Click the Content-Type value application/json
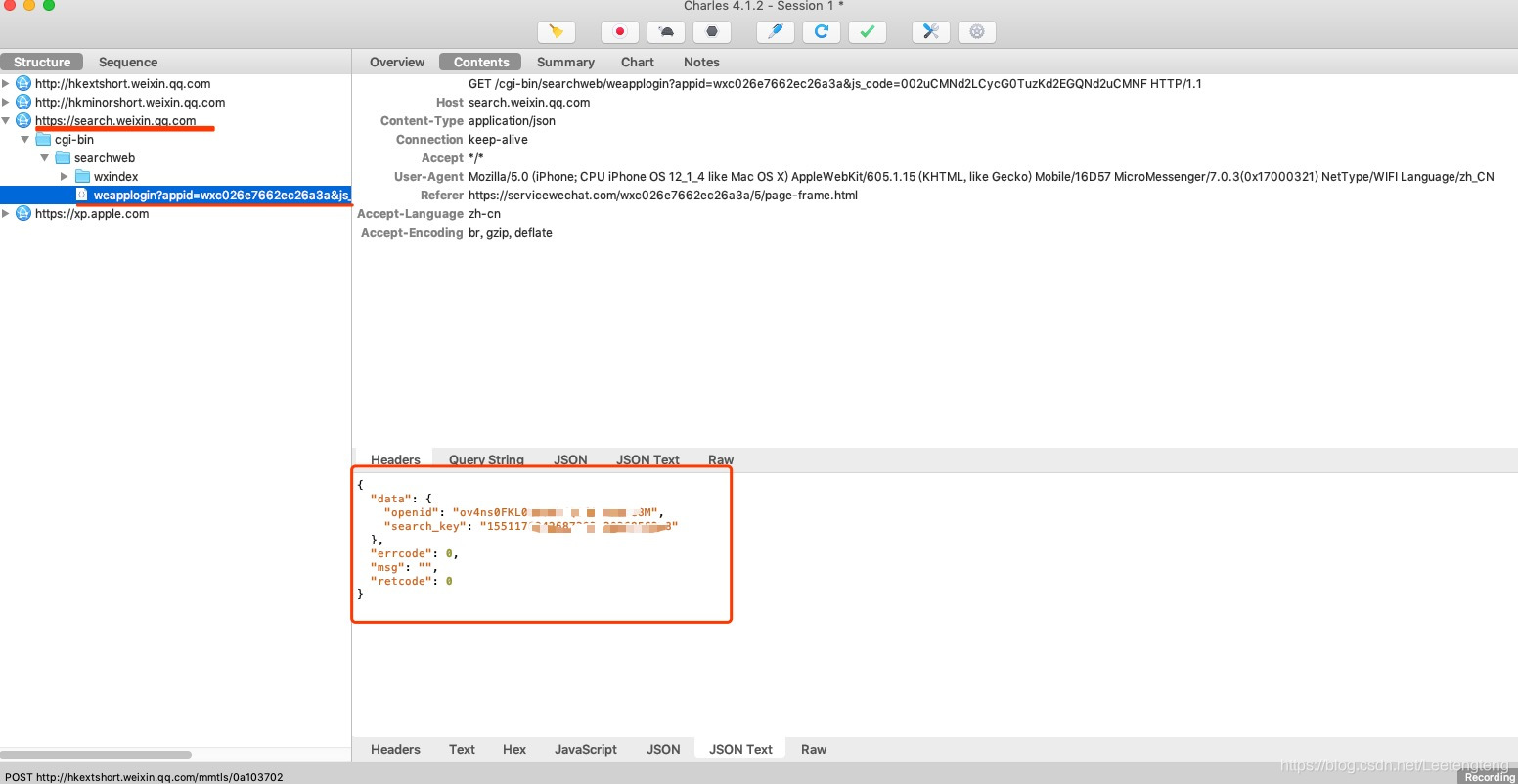 512,120
